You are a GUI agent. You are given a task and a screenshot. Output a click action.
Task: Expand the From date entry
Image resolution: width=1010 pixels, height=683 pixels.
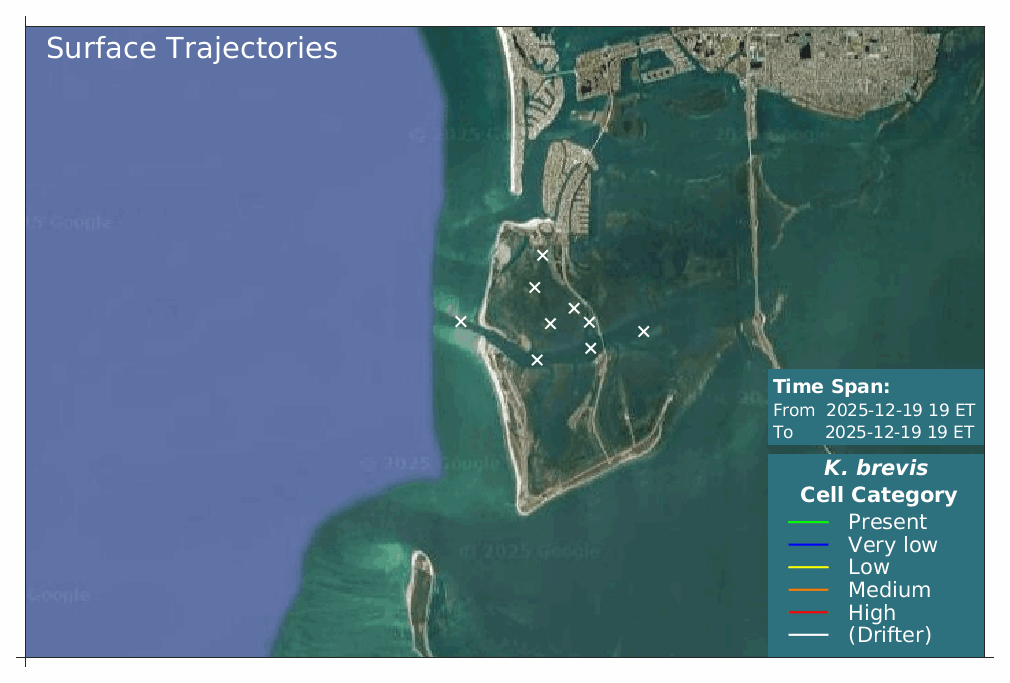click(x=875, y=409)
